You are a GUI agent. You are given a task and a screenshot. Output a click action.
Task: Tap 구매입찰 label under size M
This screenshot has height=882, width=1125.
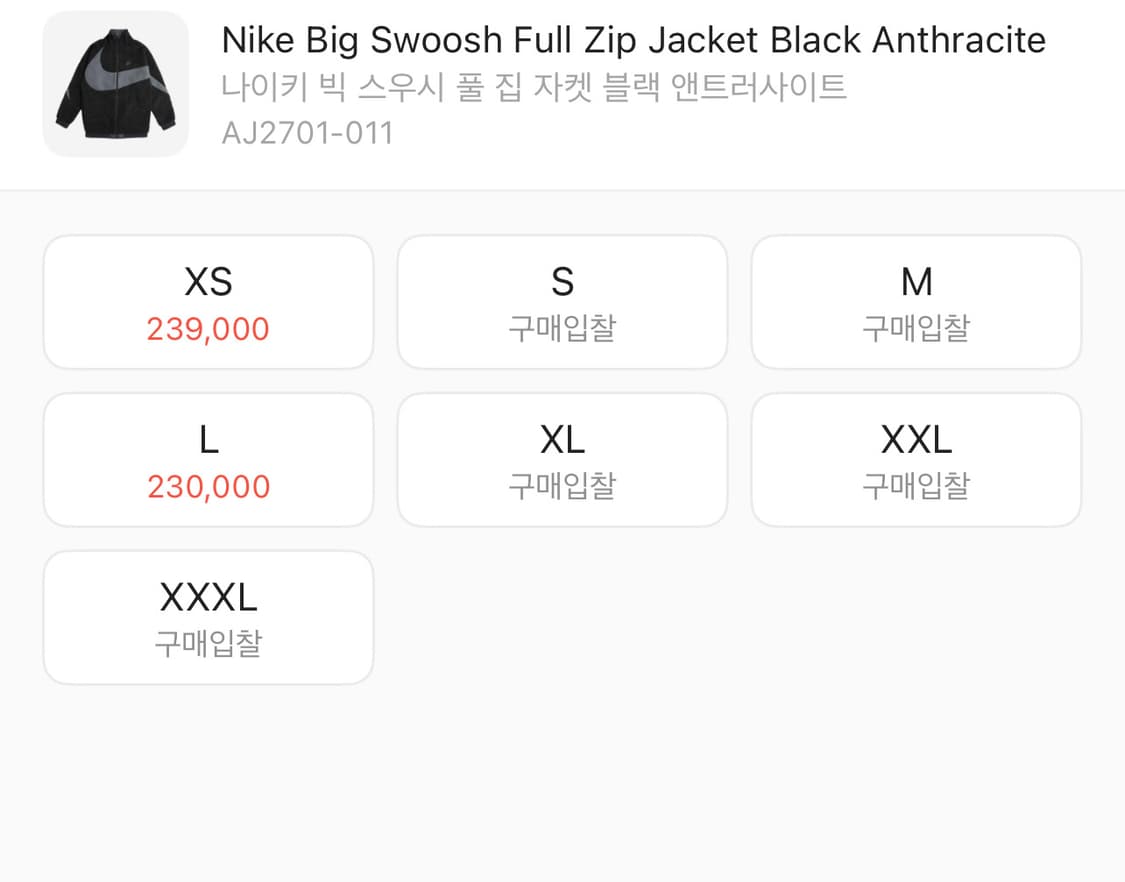[x=916, y=329]
